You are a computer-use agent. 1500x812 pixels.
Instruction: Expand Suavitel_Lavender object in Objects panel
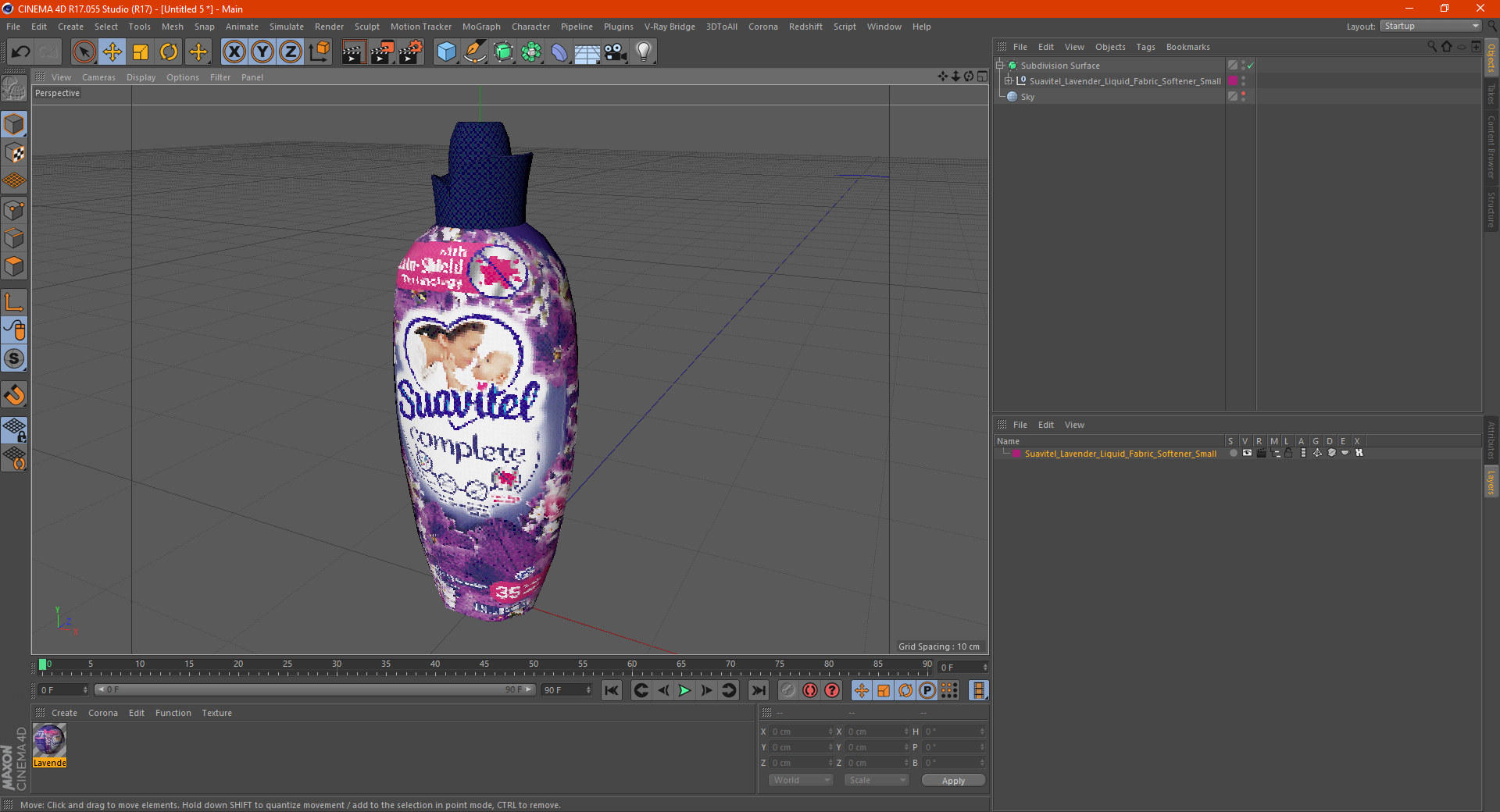coord(1009,80)
